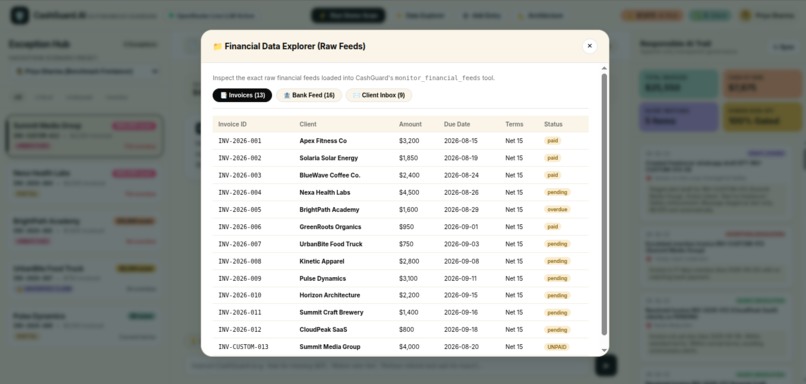Click the $1,850 amount cell
The image size is (806, 384).
coord(409,158)
